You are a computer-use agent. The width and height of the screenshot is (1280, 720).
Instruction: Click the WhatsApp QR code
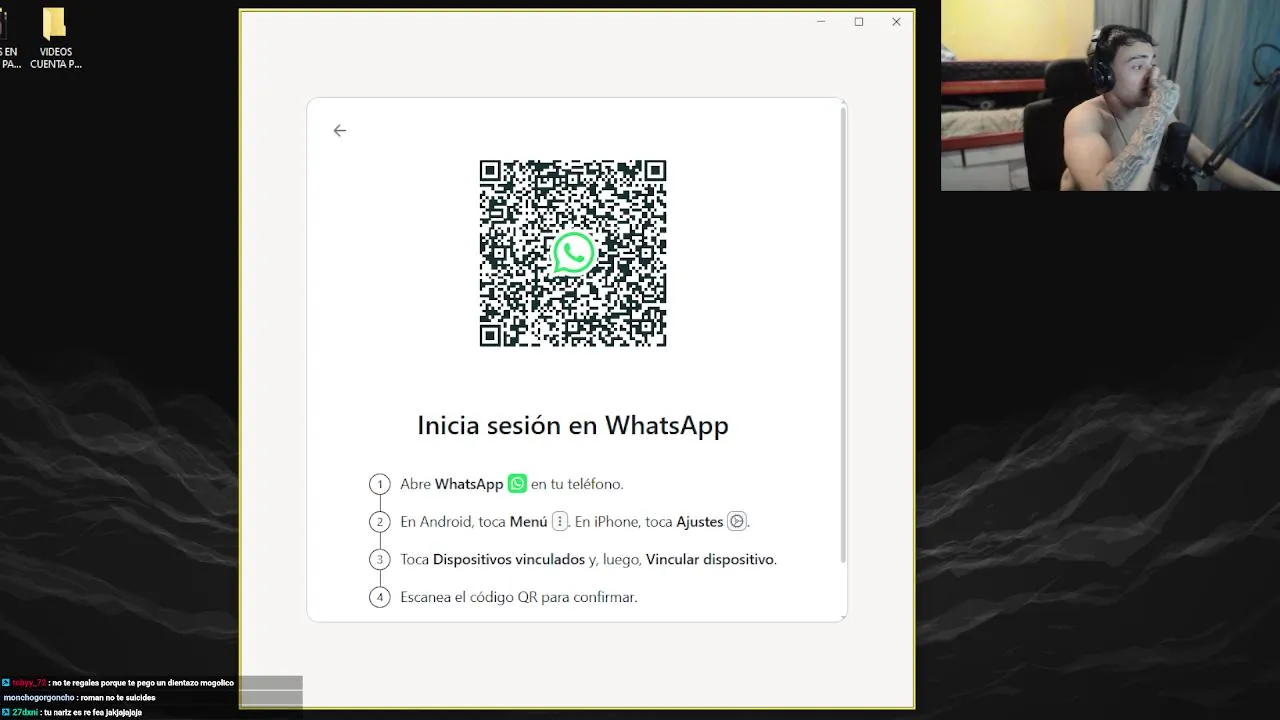point(573,253)
